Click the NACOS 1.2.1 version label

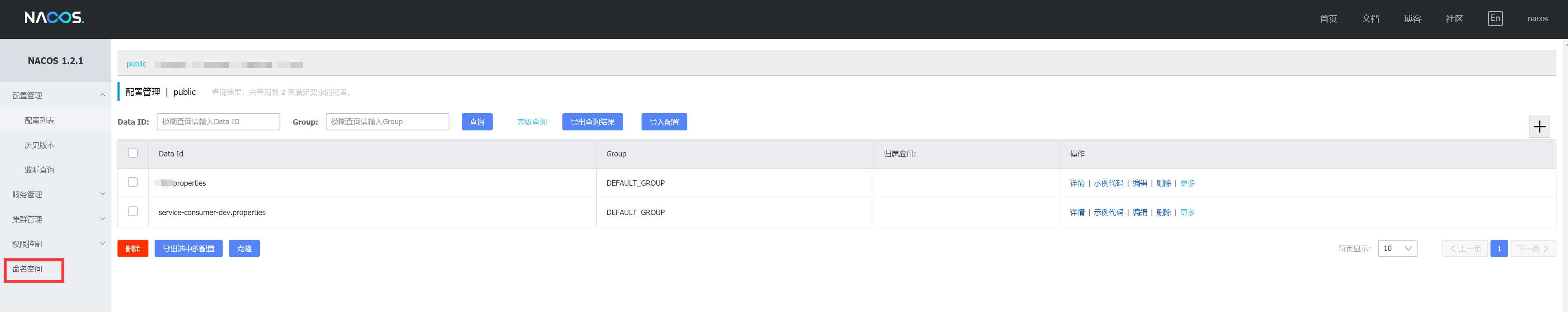coord(55,60)
